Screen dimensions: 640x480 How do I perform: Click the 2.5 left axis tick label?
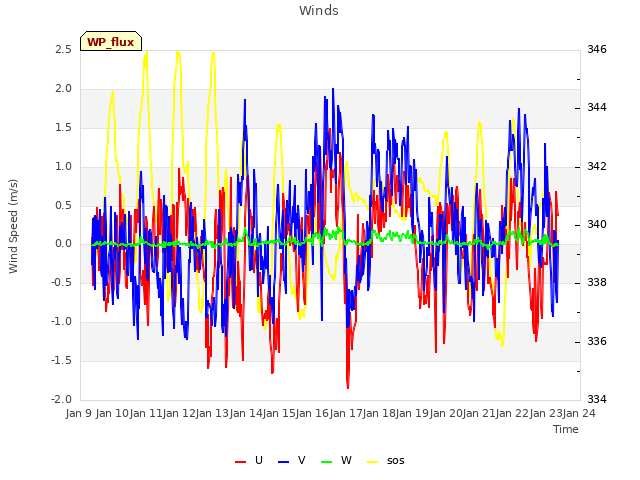pos(64,49)
